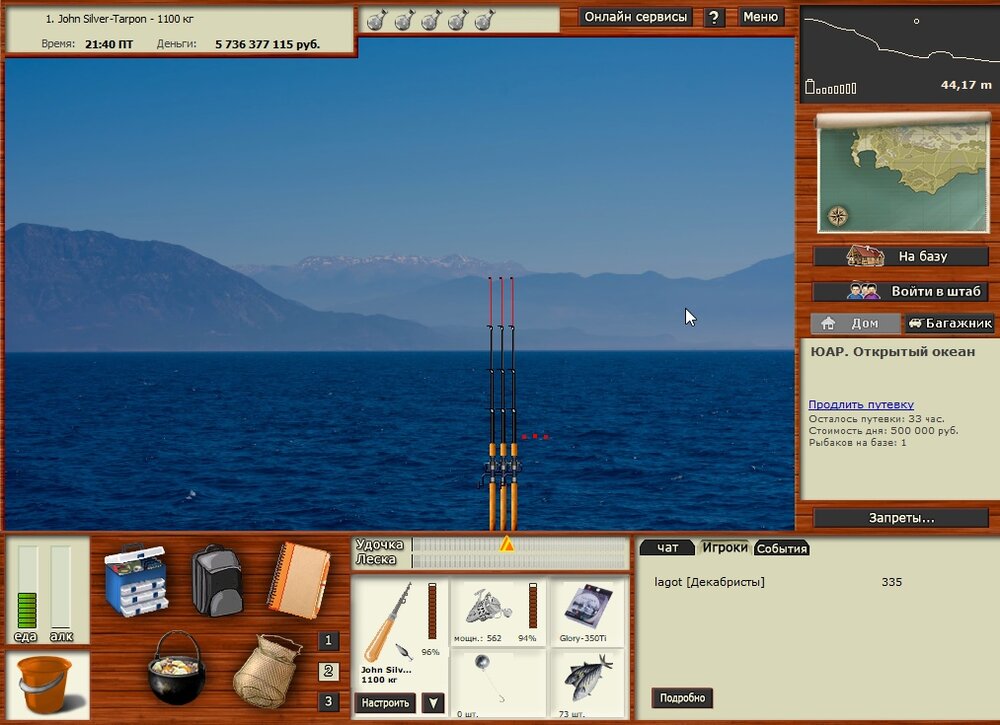Select the fish bait slot 73 шт.
The height and width of the screenshot is (725, 1000).
[587, 684]
